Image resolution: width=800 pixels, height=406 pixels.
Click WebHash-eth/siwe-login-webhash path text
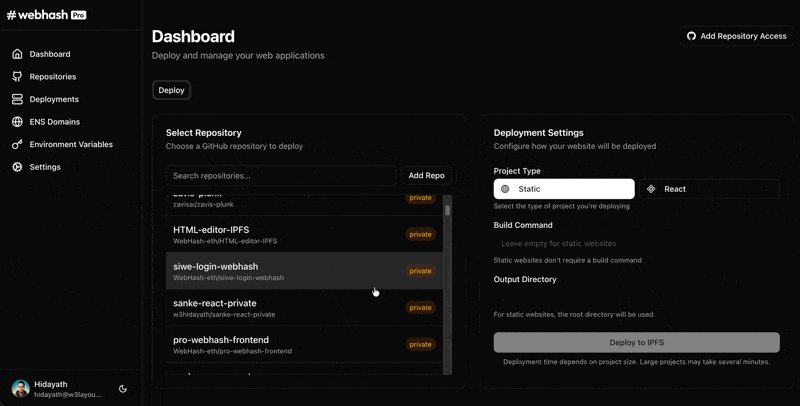(229, 278)
